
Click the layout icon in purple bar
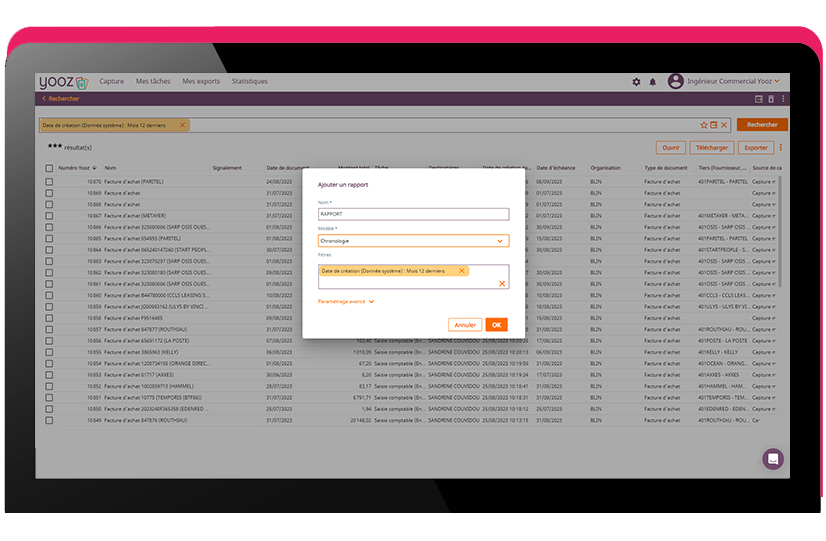759,99
